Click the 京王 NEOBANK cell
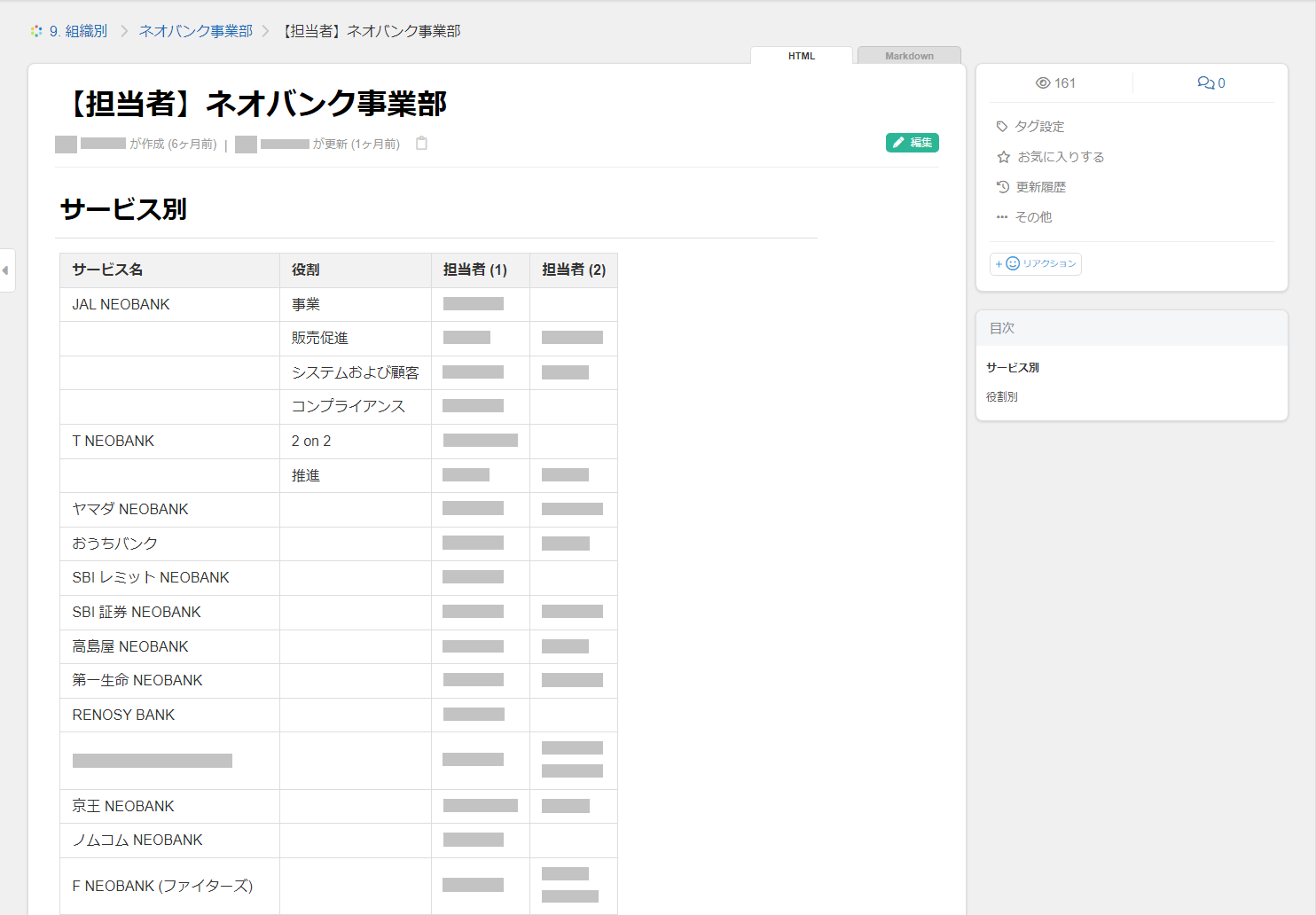Image resolution: width=1316 pixels, height=915 pixels. [x=169, y=807]
